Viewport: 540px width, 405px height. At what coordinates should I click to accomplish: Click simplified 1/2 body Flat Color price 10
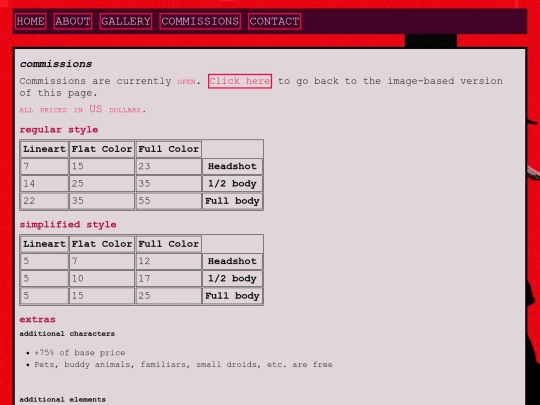pos(102,278)
